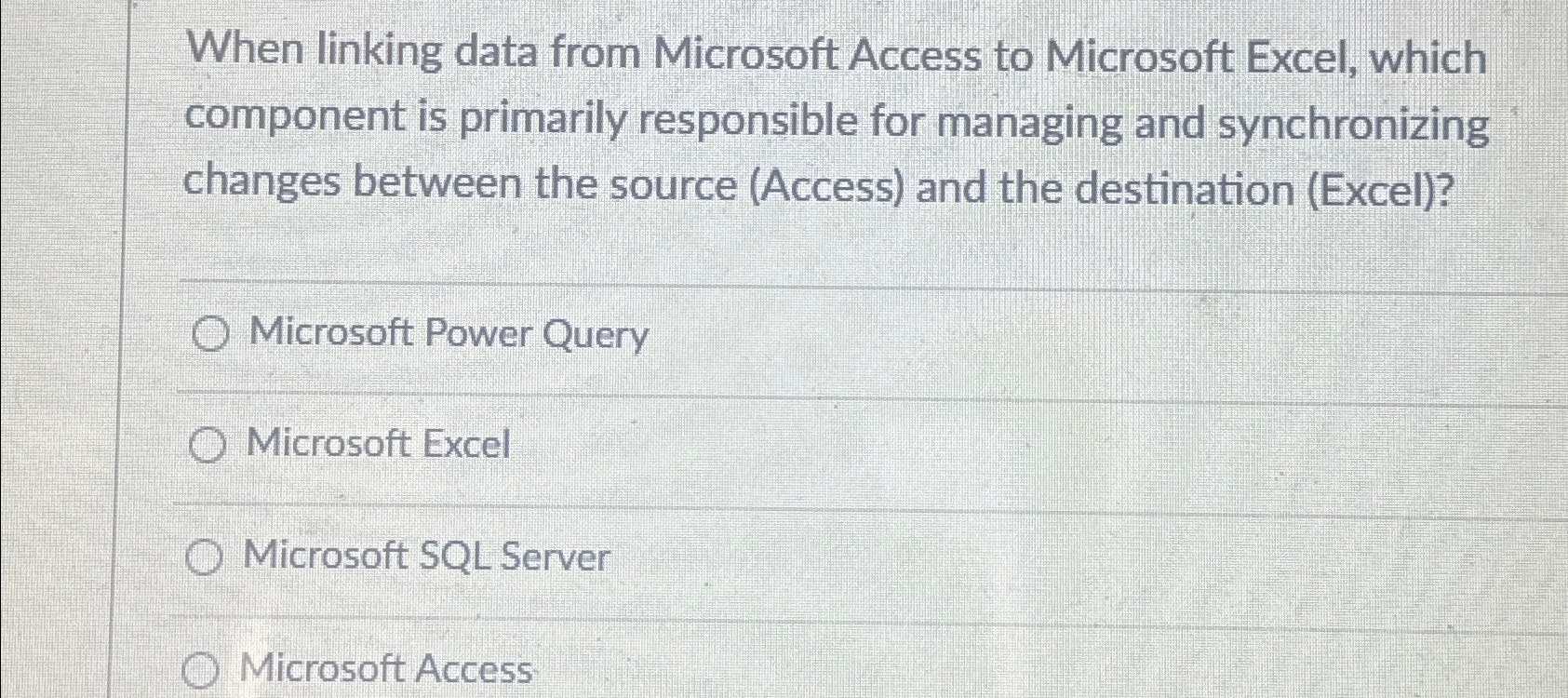Click the third answer option row
Viewport: 1568px width, 698px height.
click(x=744, y=558)
